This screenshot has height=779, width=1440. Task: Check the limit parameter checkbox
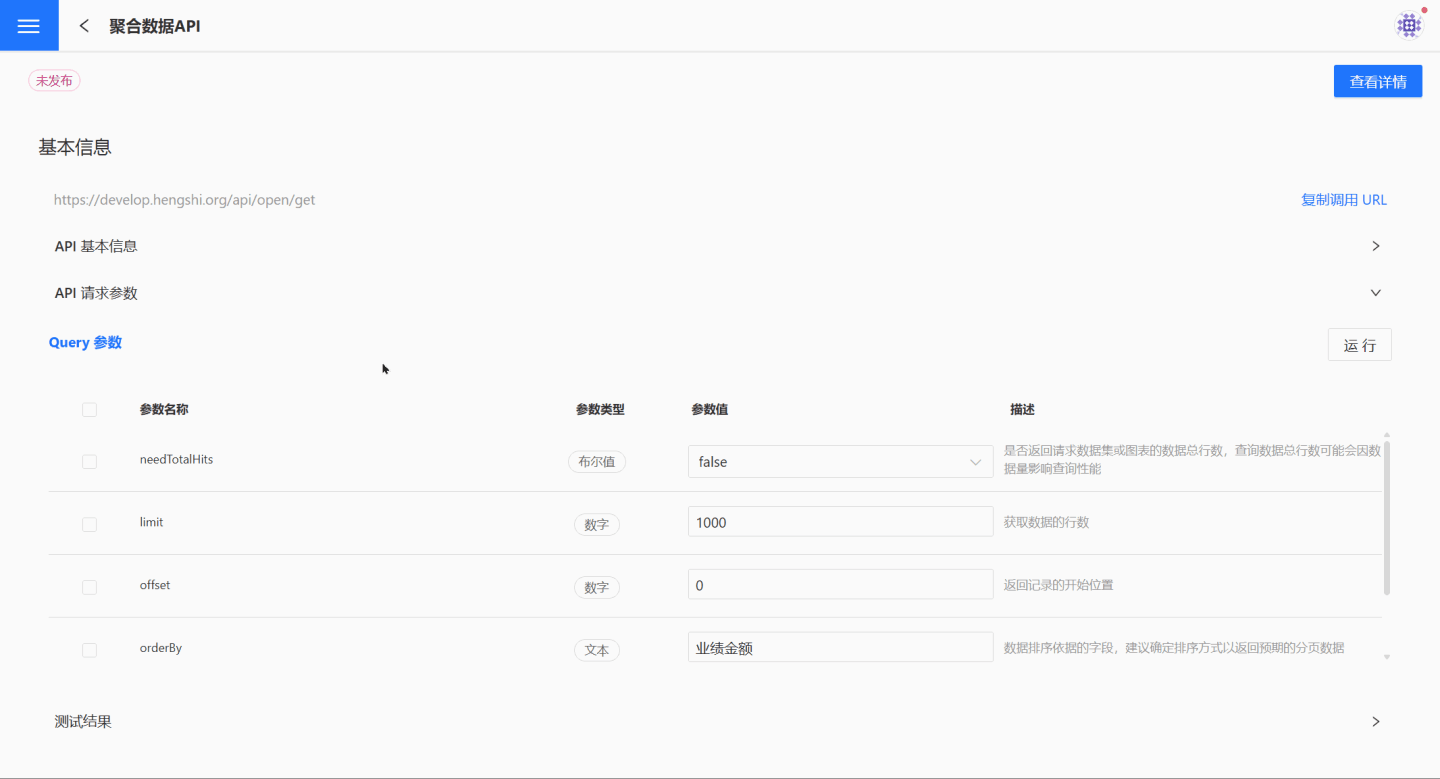(90, 524)
